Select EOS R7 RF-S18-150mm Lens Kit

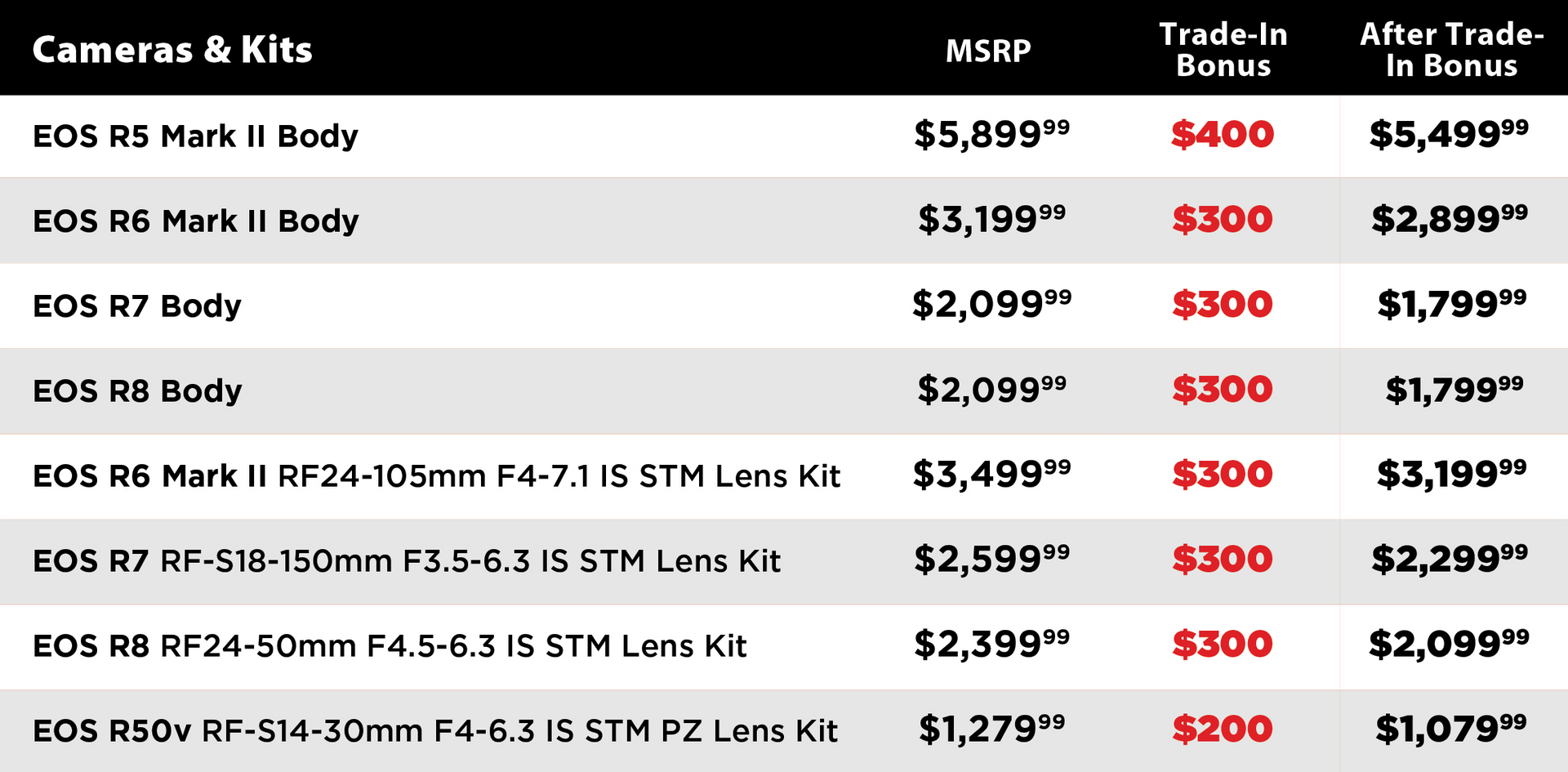tap(407, 560)
